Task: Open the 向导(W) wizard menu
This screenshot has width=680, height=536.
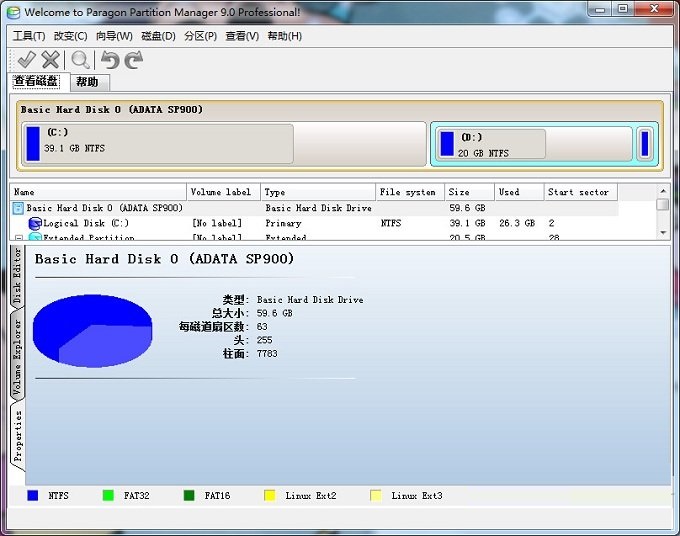Action: [114, 36]
